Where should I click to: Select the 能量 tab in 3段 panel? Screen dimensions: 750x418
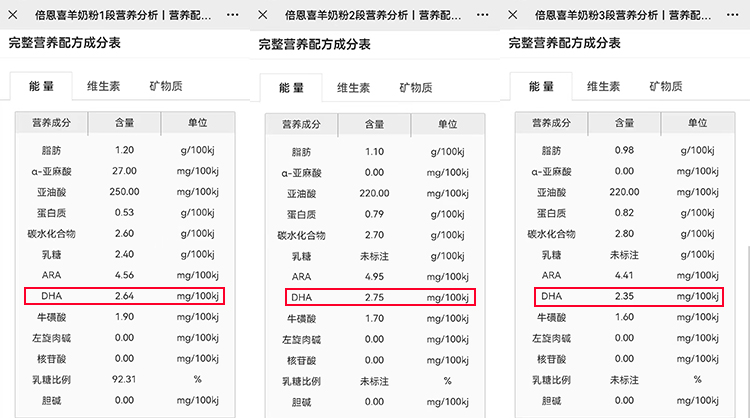pos(542,86)
